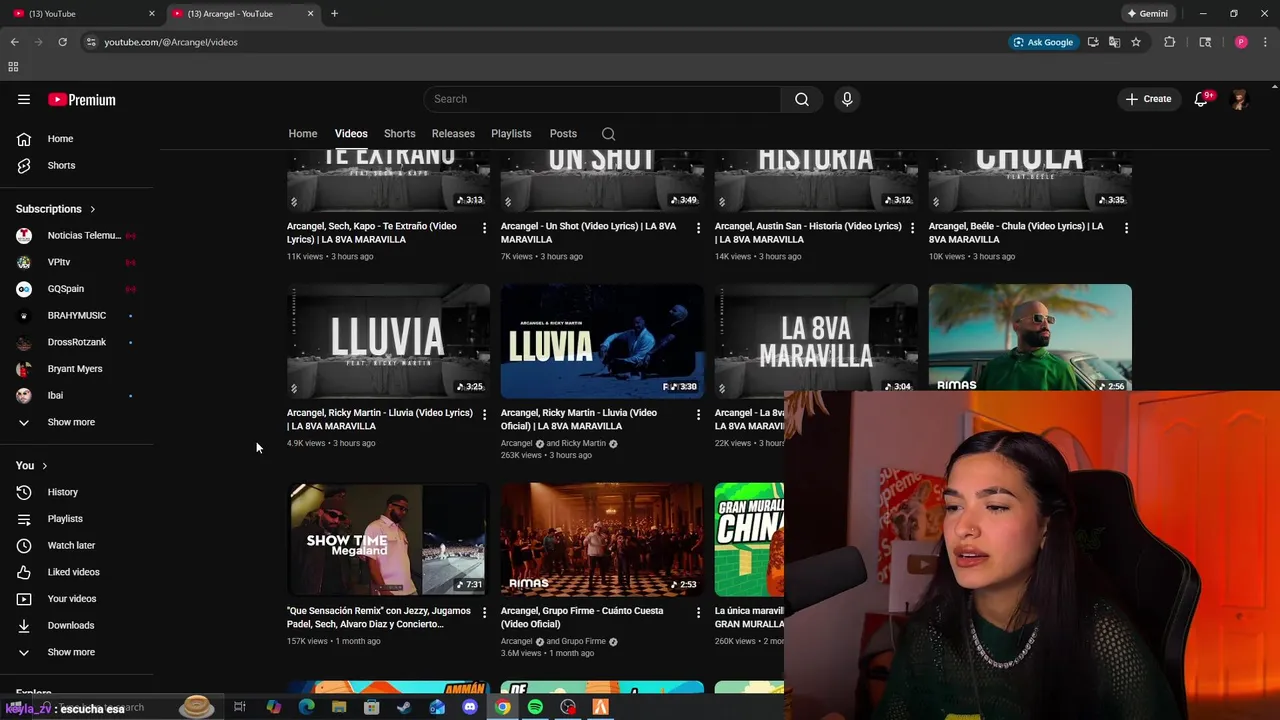Click Ask Google button

[x=1043, y=42]
